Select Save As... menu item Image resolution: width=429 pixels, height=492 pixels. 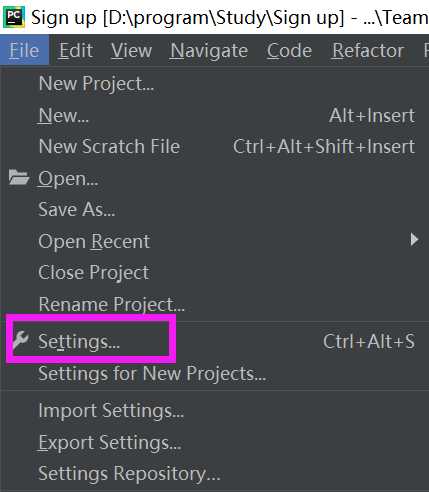tap(214, 209)
